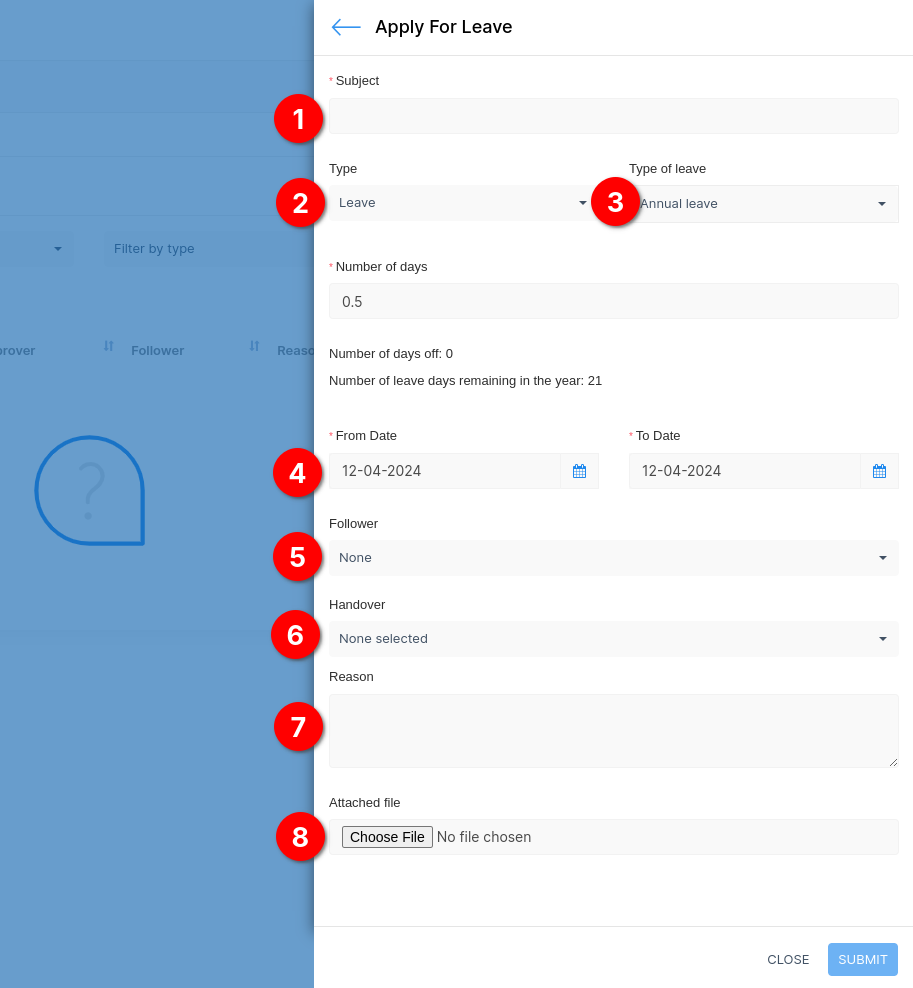913x988 pixels.
Task: Click the To Date text field
Action: coord(744,471)
